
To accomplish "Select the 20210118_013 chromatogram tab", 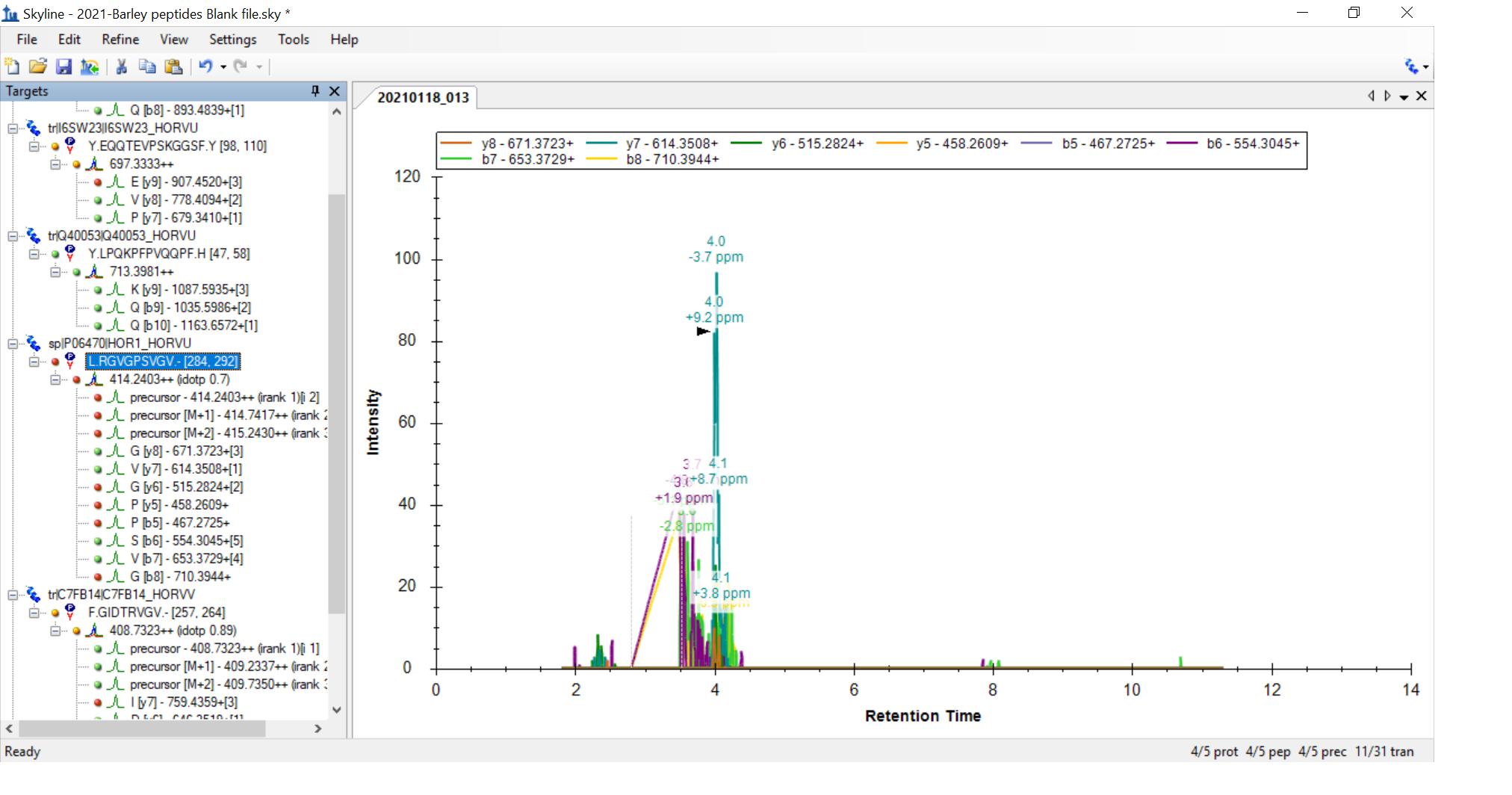I will (423, 97).
